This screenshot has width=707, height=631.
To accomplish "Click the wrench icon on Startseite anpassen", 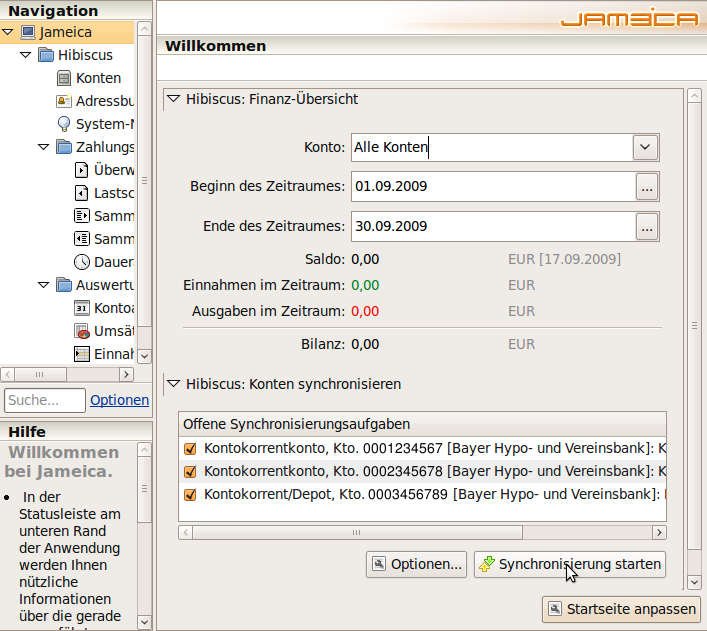I will point(555,609).
